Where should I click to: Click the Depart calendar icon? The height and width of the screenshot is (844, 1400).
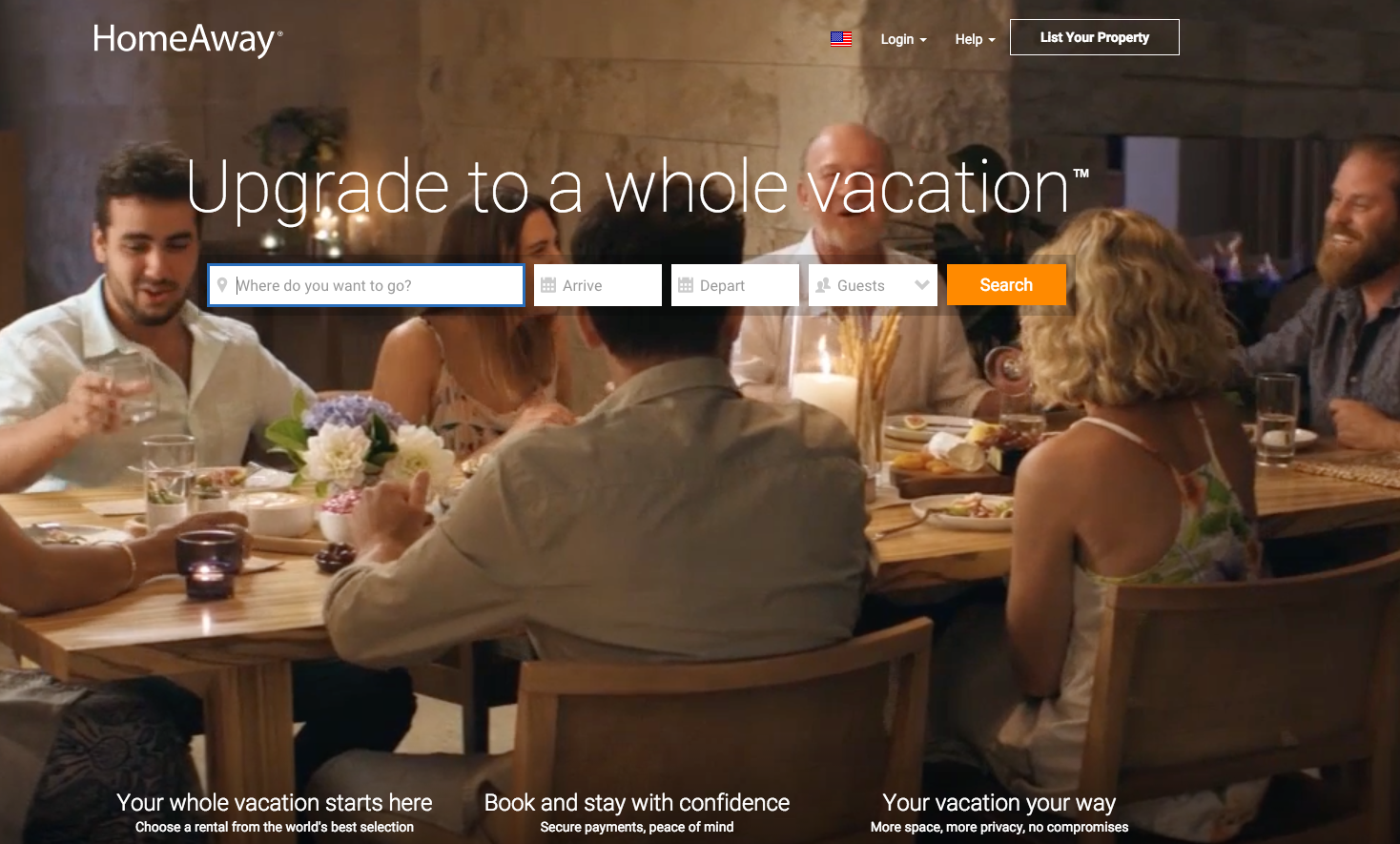click(686, 285)
